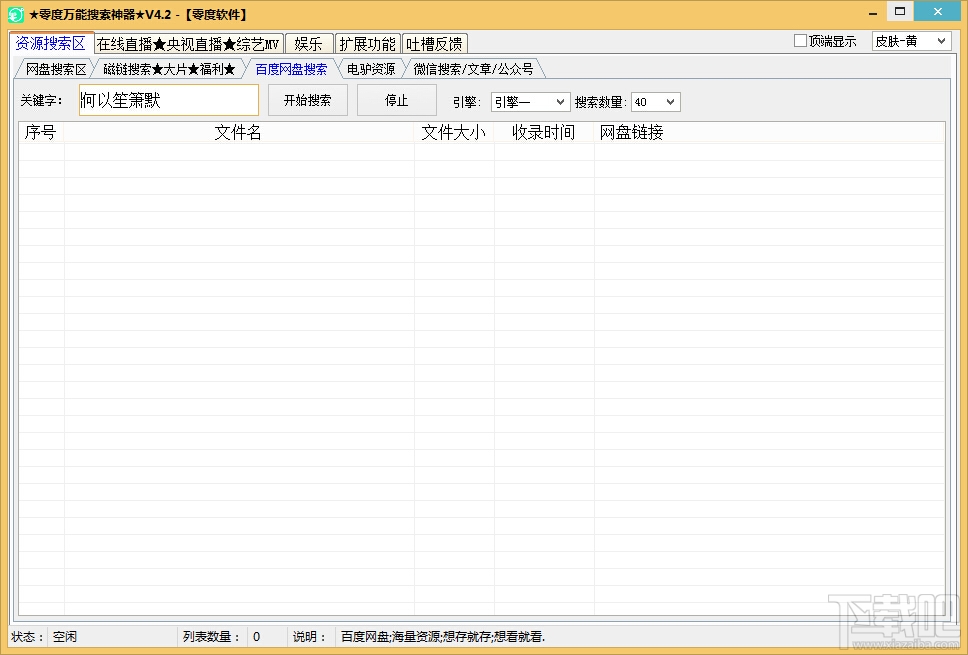This screenshot has width=968, height=655.
Task: Open the 搜索数量 40 dropdown
Action: click(656, 102)
